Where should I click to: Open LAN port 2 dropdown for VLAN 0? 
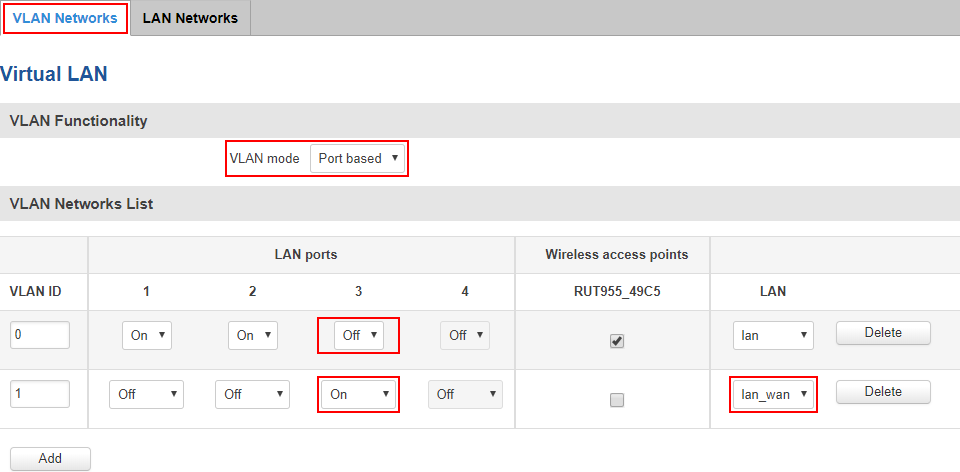[253, 336]
